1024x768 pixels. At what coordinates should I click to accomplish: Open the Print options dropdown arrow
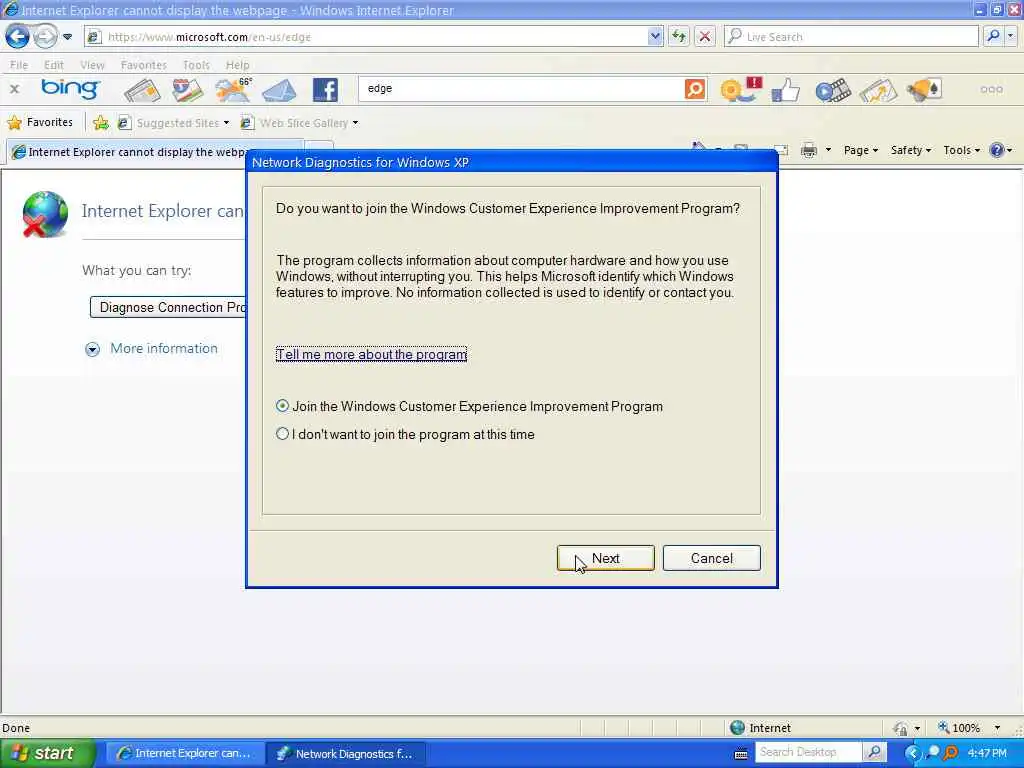point(828,150)
